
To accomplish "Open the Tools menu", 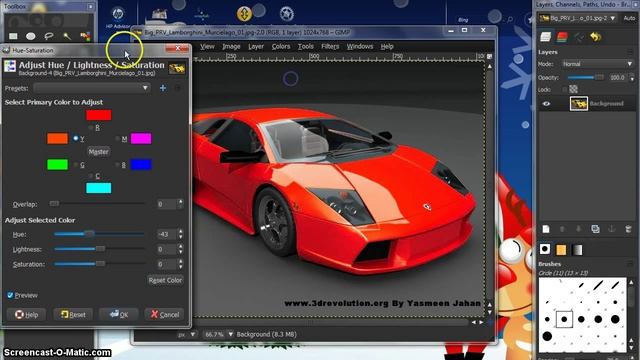I will (x=305, y=47).
